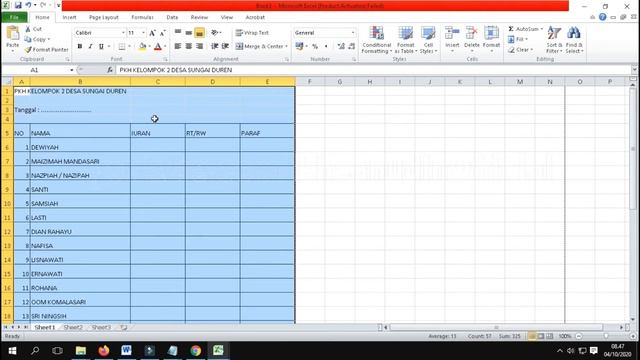The image size is (640, 360).
Task: Click the Copy button
Action: pyautogui.click(x=37, y=39)
